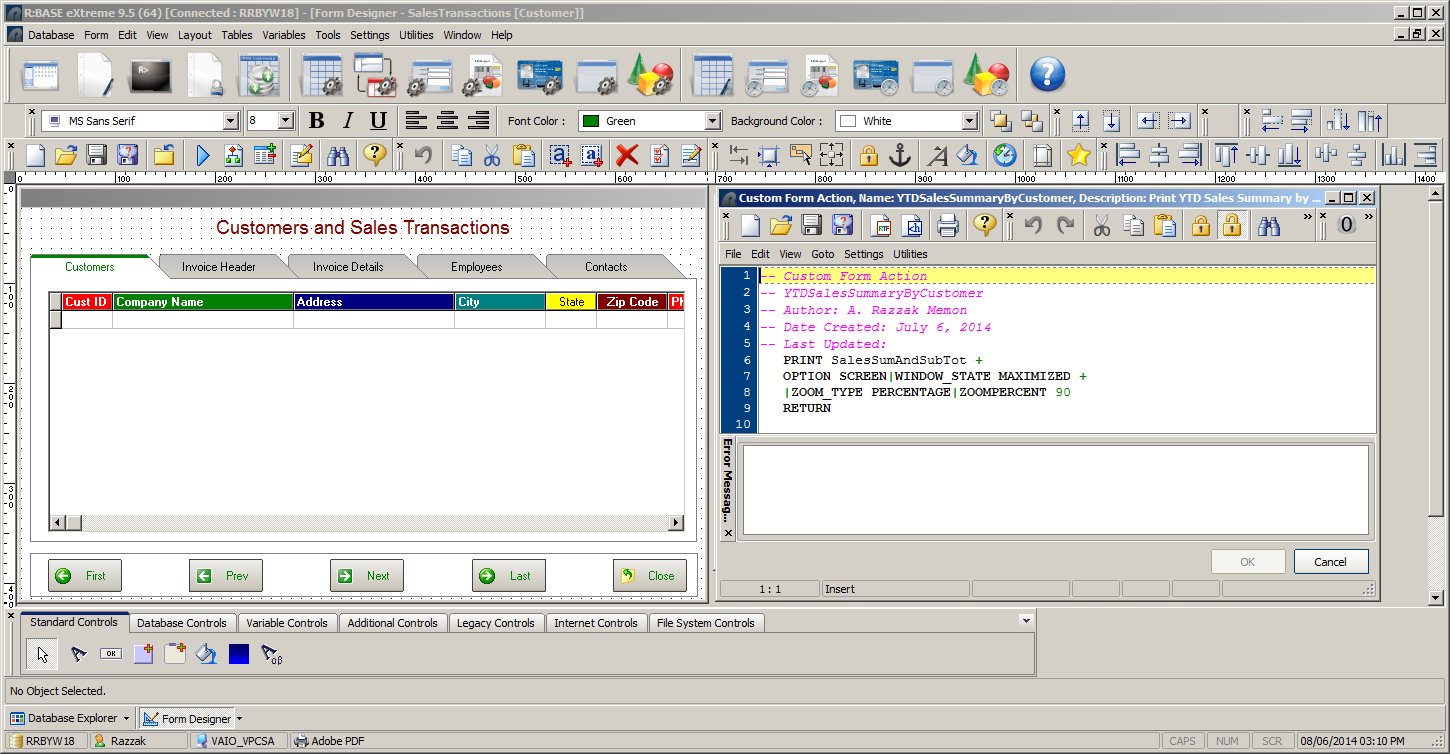Select the blue color box control

pyautogui.click(x=239, y=654)
